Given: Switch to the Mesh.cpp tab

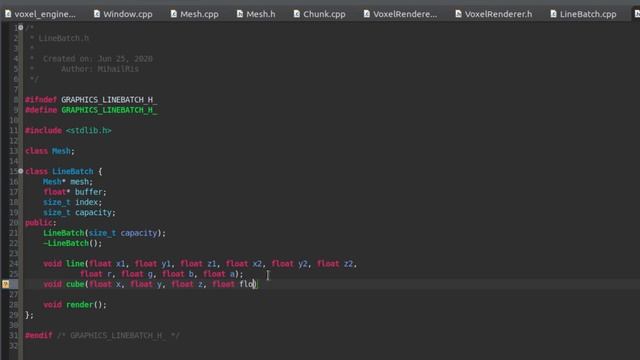Looking at the screenshot, I should click(194, 14).
